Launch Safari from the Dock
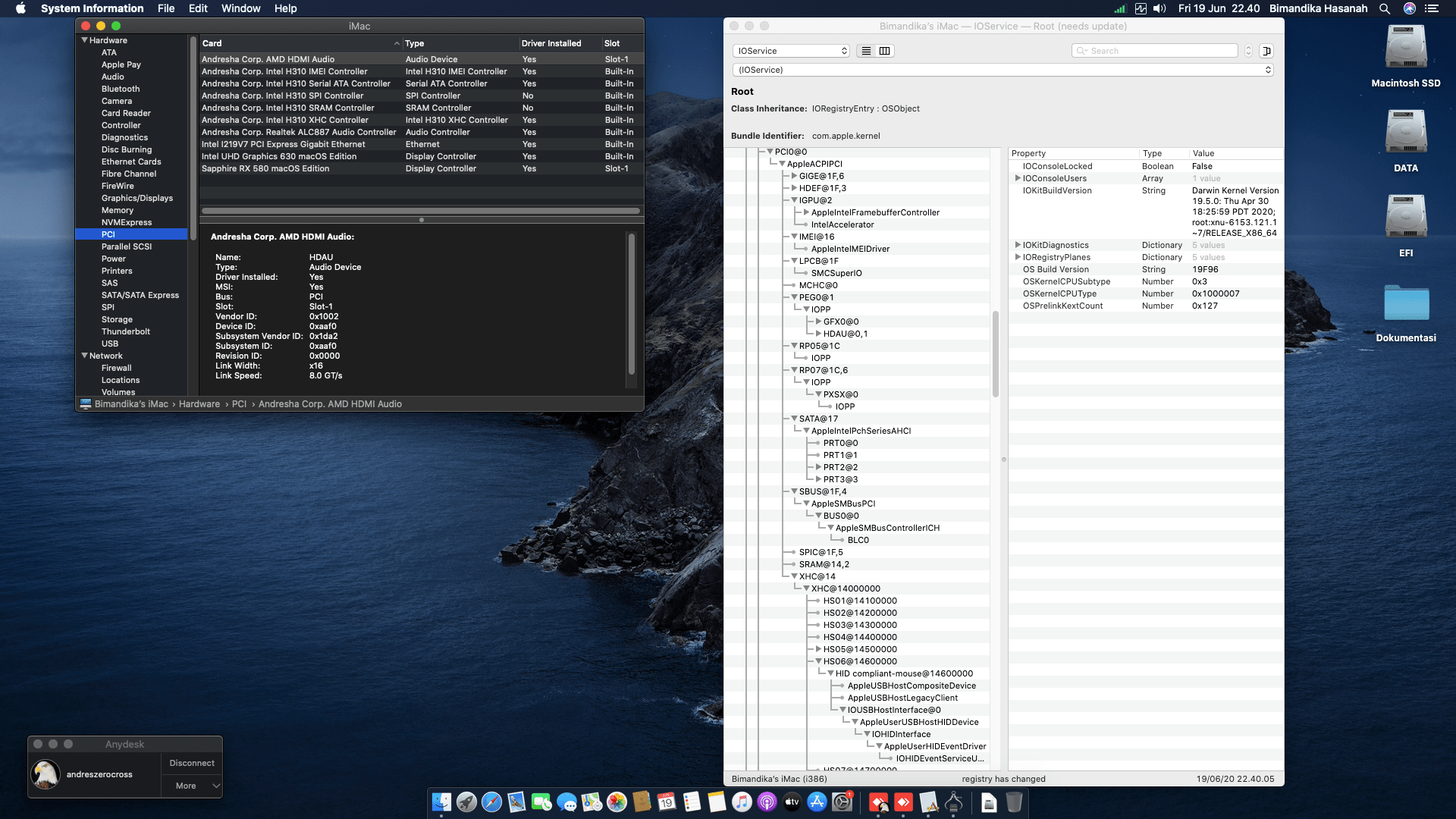 491,802
